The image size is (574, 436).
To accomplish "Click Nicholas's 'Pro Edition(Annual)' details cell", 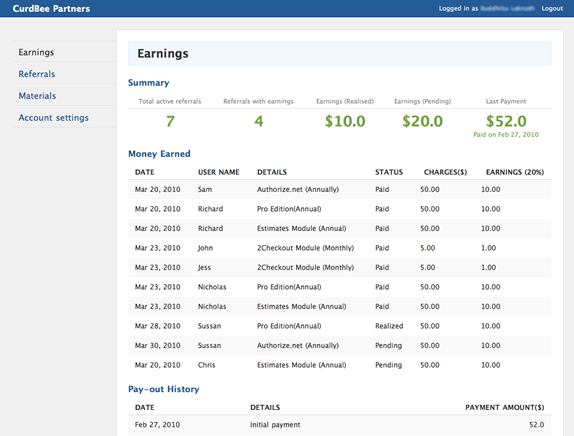I will tap(289, 287).
